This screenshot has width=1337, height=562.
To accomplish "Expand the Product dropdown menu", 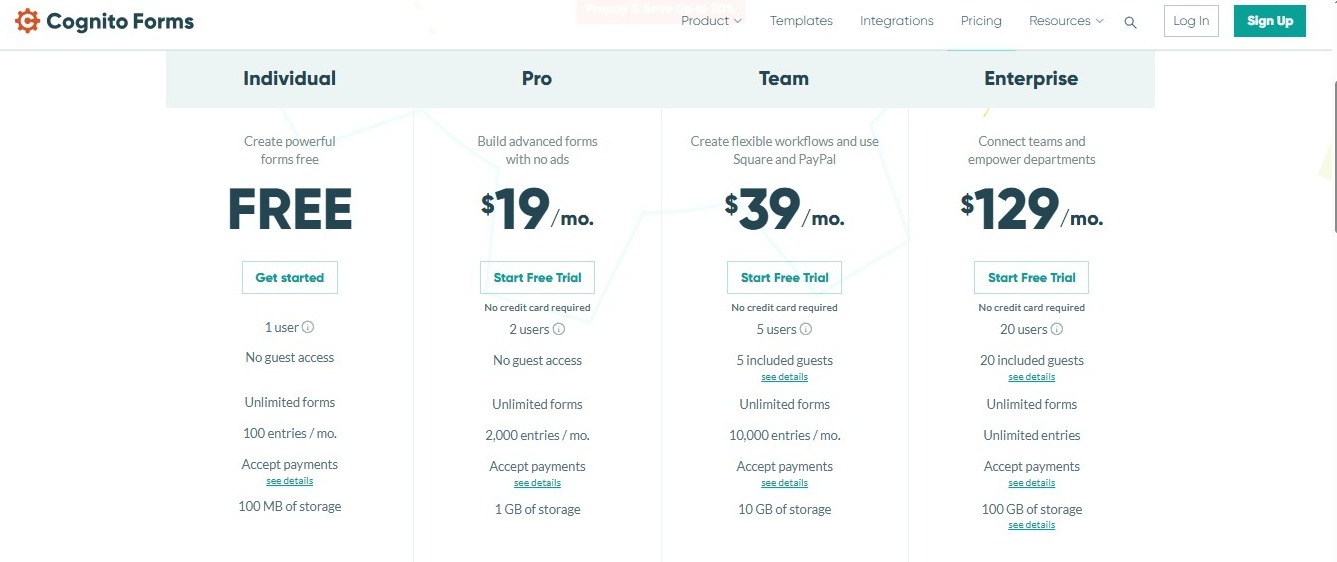I will point(711,21).
